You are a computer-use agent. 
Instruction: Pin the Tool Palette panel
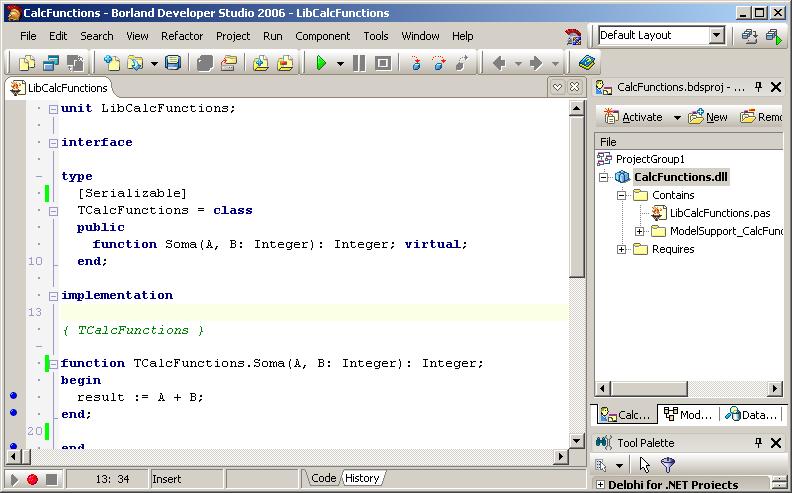(x=759, y=443)
